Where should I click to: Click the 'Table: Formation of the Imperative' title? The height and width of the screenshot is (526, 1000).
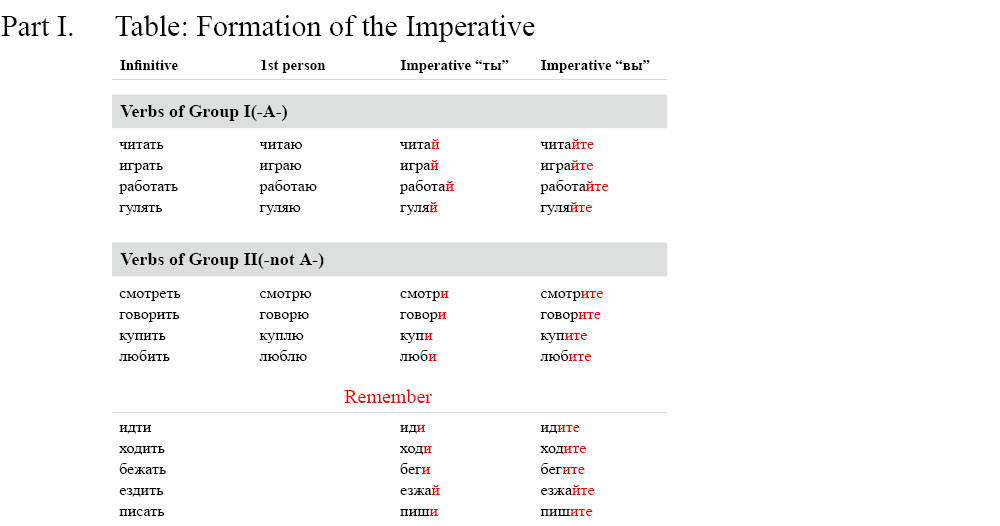click(325, 27)
